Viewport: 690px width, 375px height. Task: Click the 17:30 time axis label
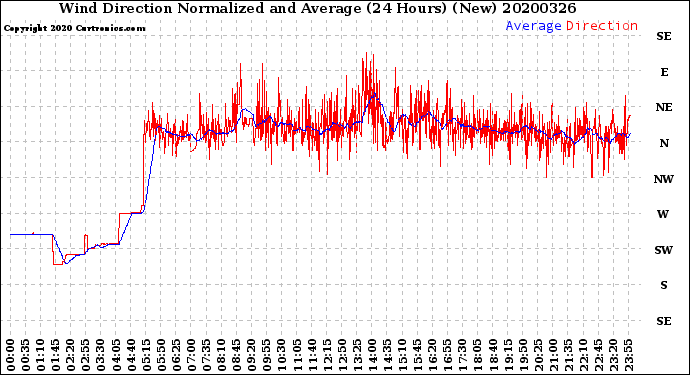462,355
